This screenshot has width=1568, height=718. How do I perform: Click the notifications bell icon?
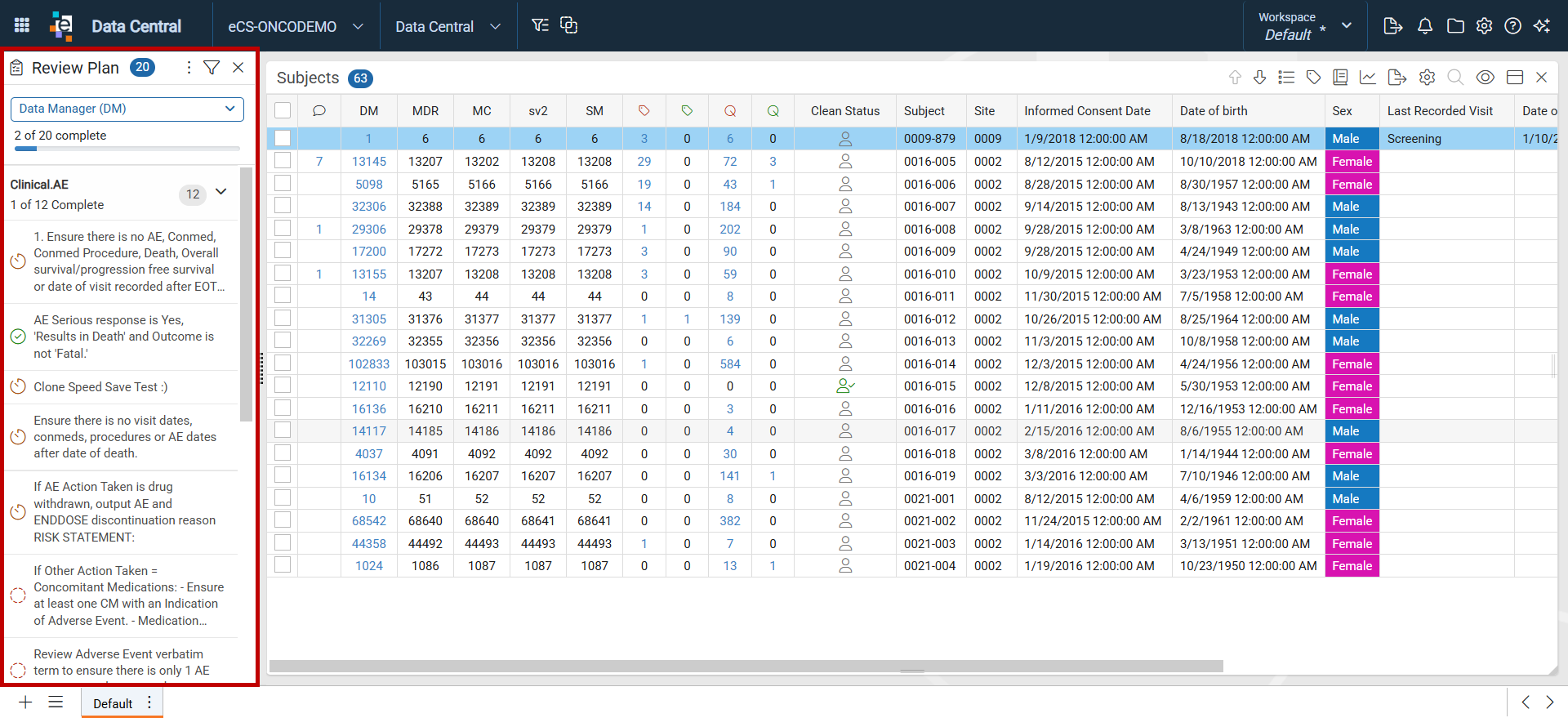[x=1425, y=26]
